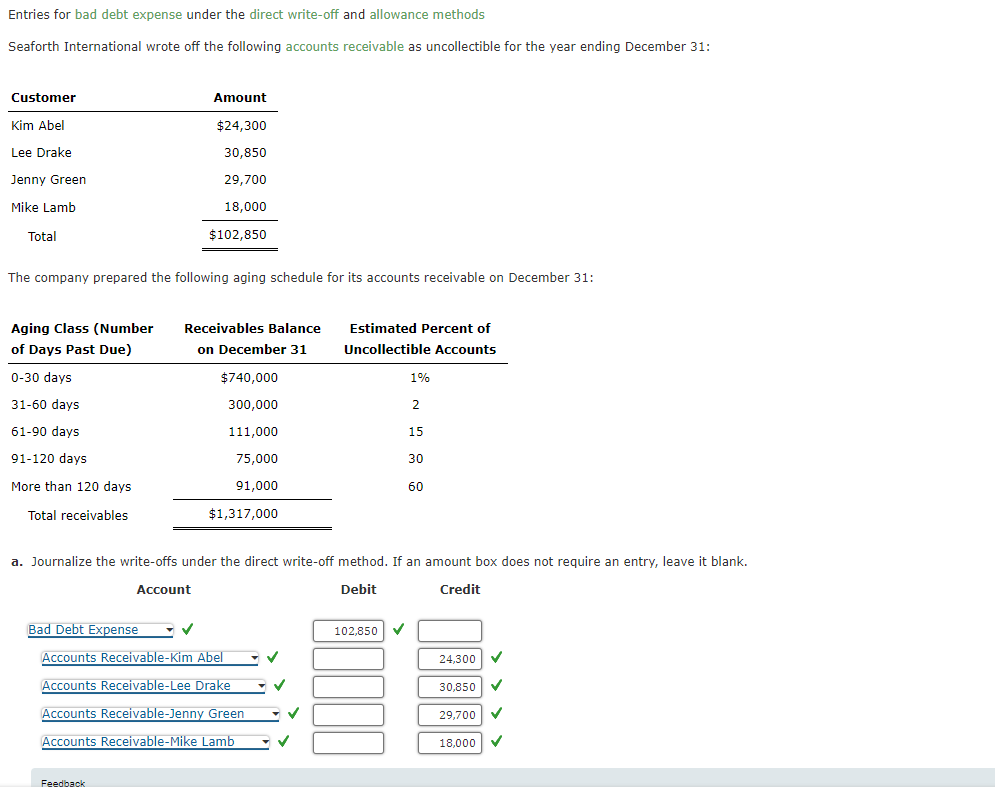Screen dimensions: 995x787
Task: Click the checkmark beside Mike Lamb's 18,000 credit
Action: click(x=496, y=742)
